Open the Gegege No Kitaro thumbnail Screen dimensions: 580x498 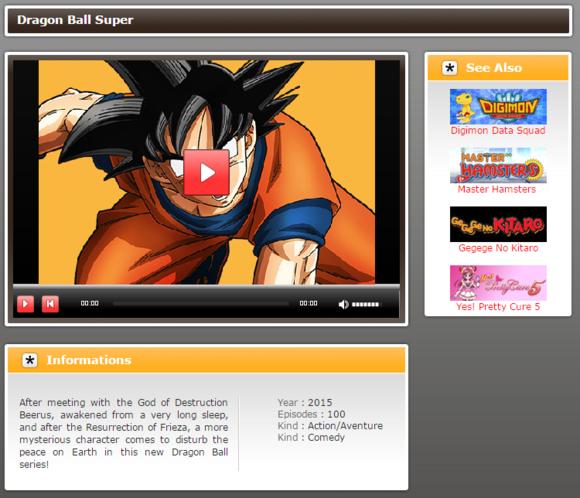pos(498,224)
